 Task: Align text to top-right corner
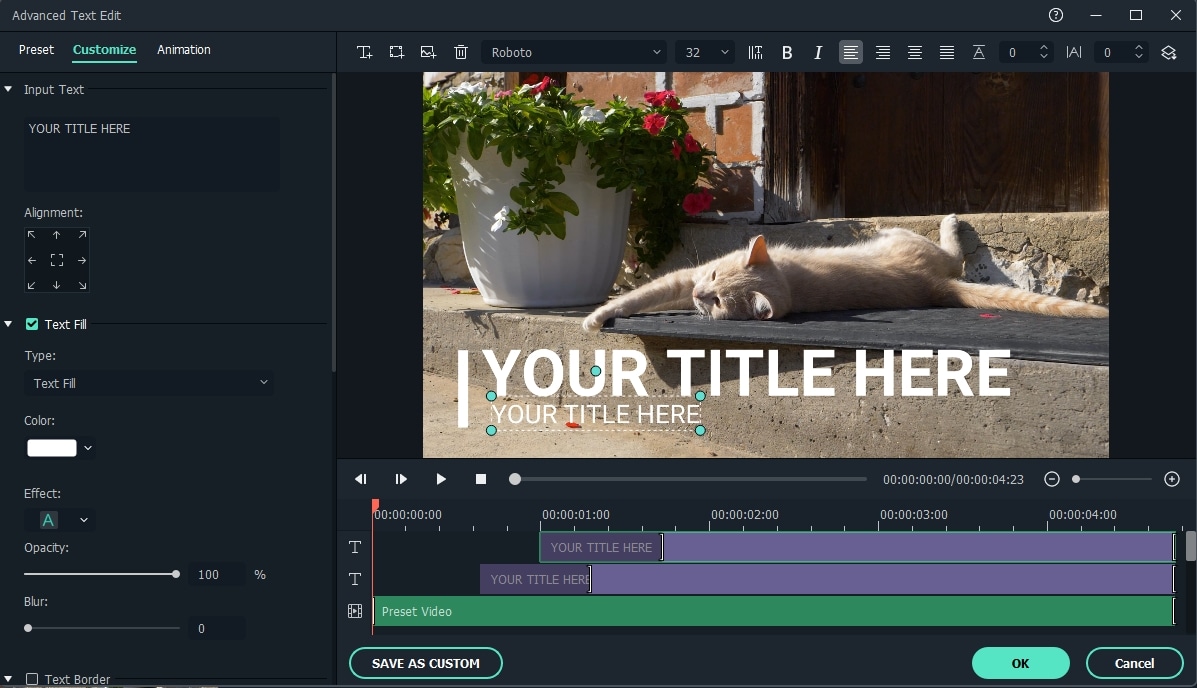coord(82,235)
